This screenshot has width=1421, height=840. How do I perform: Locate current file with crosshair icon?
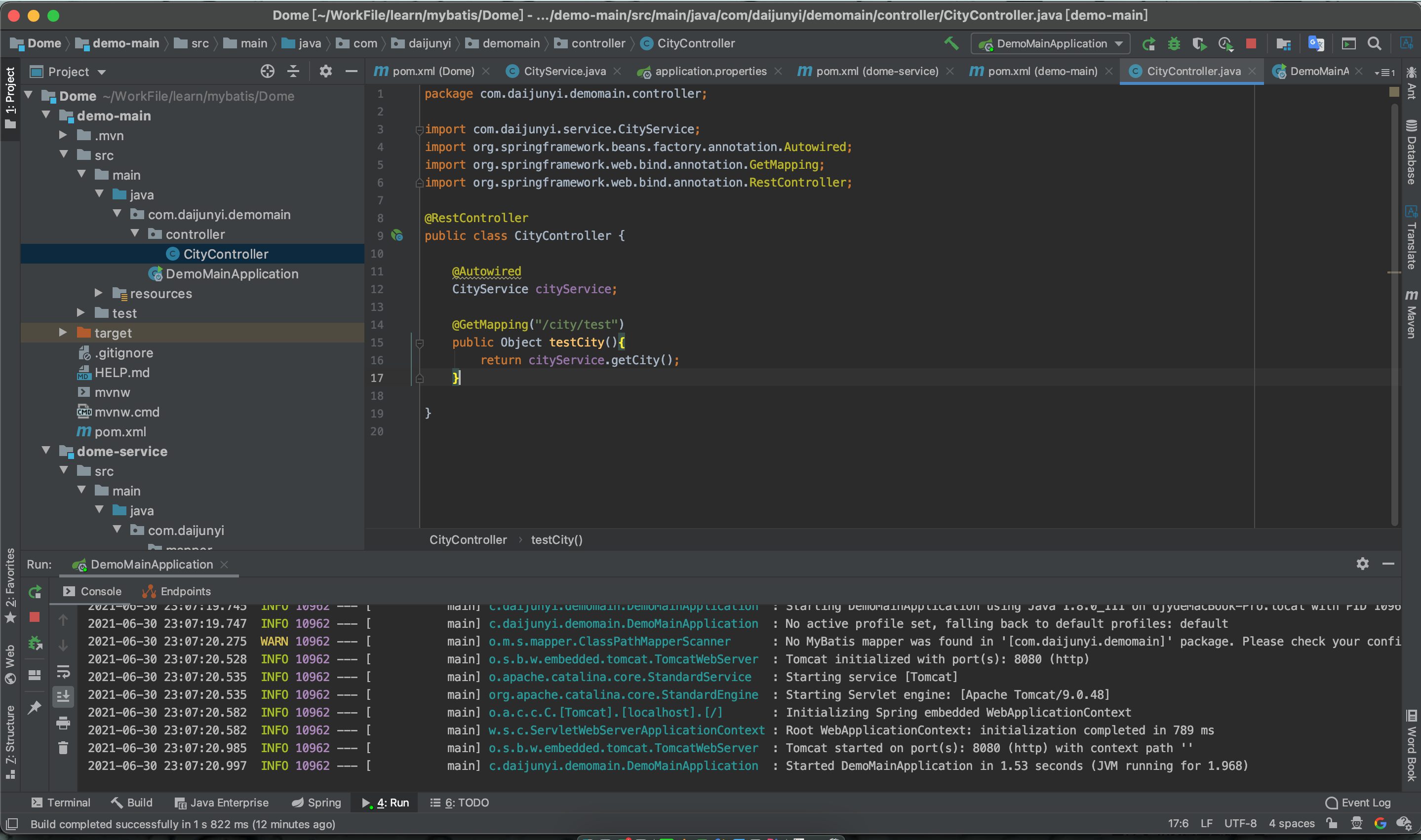[x=267, y=72]
